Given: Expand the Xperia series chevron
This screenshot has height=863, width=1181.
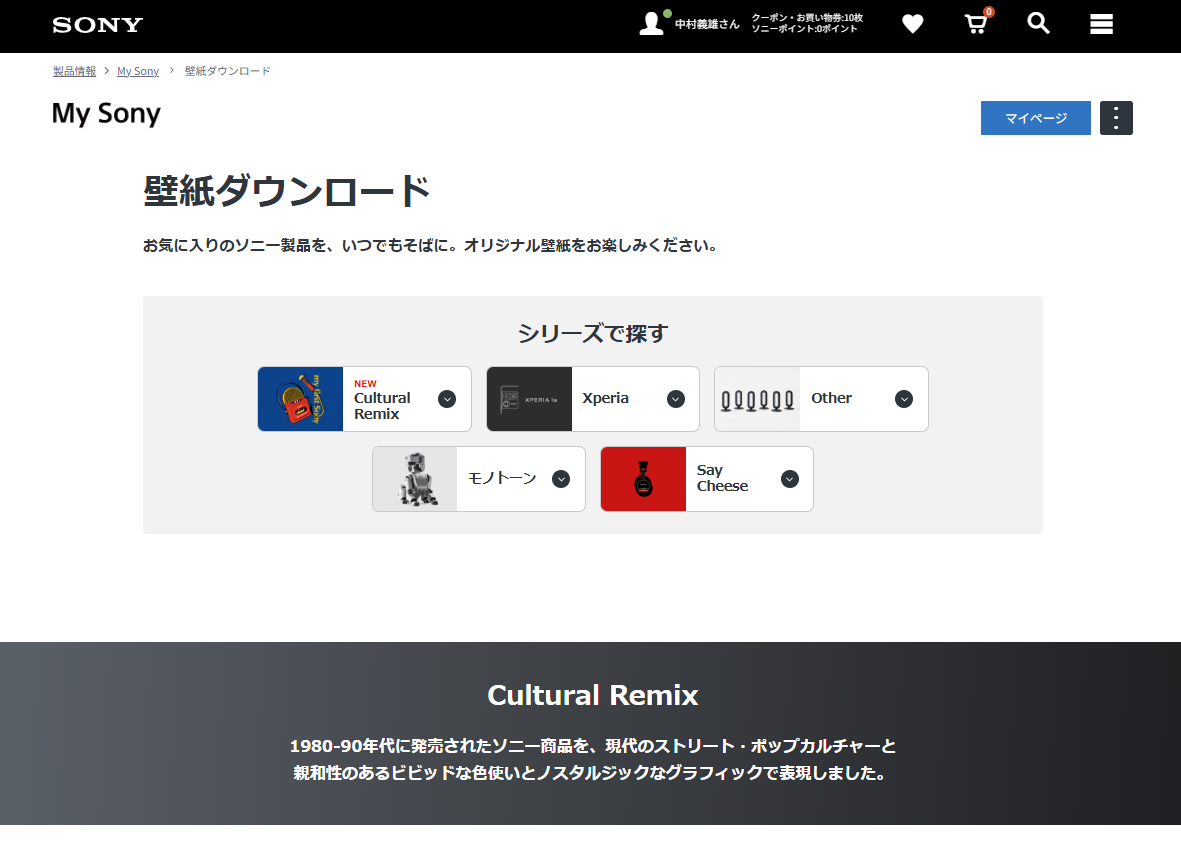Looking at the screenshot, I should point(676,399).
